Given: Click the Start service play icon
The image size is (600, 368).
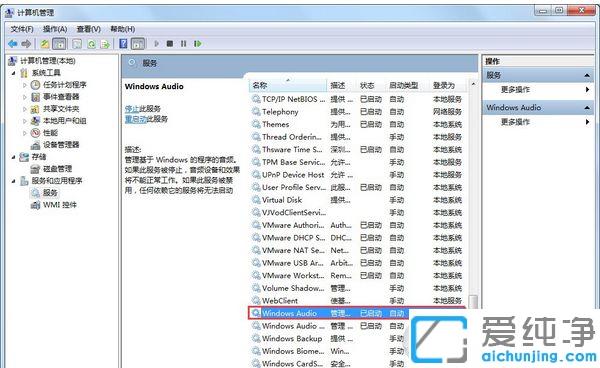Looking at the screenshot, I should [157, 44].
